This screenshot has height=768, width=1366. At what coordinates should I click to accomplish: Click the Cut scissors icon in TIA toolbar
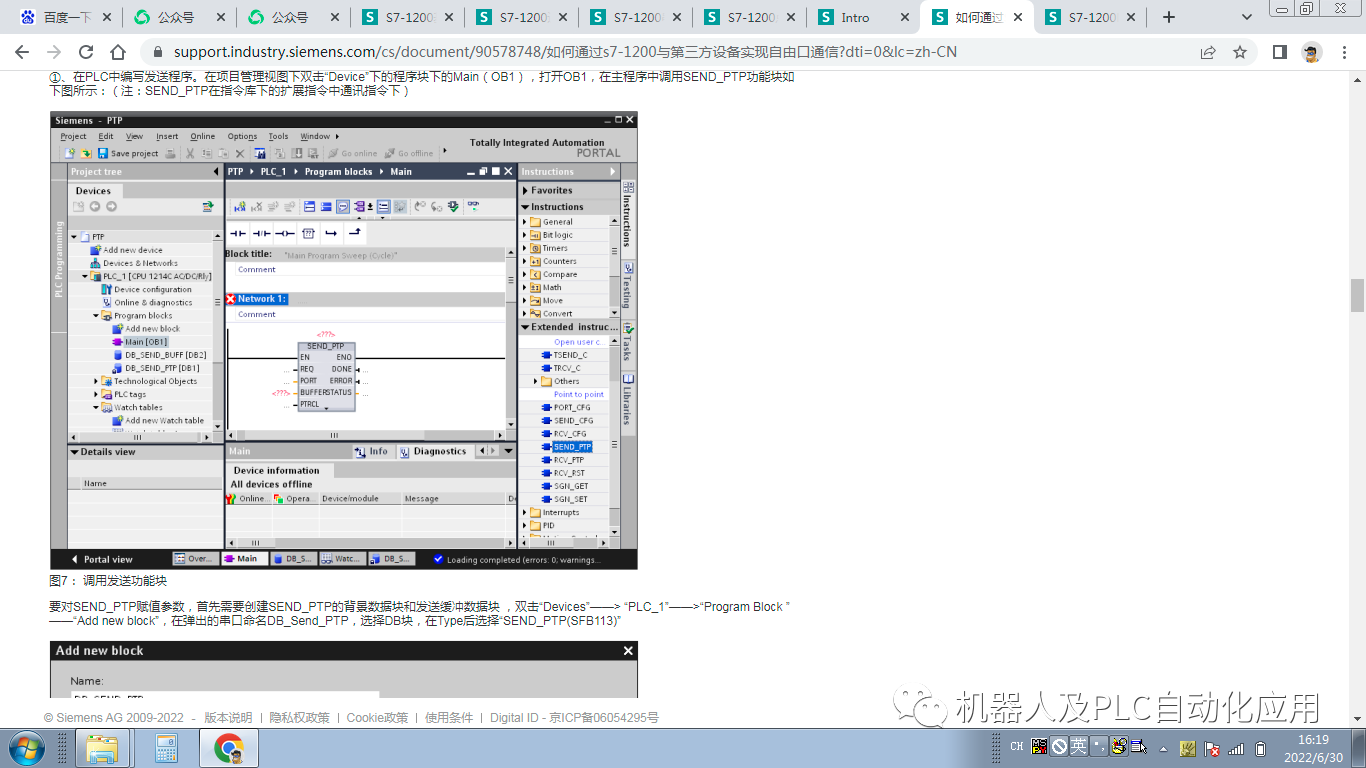click(x=190, y=153)
